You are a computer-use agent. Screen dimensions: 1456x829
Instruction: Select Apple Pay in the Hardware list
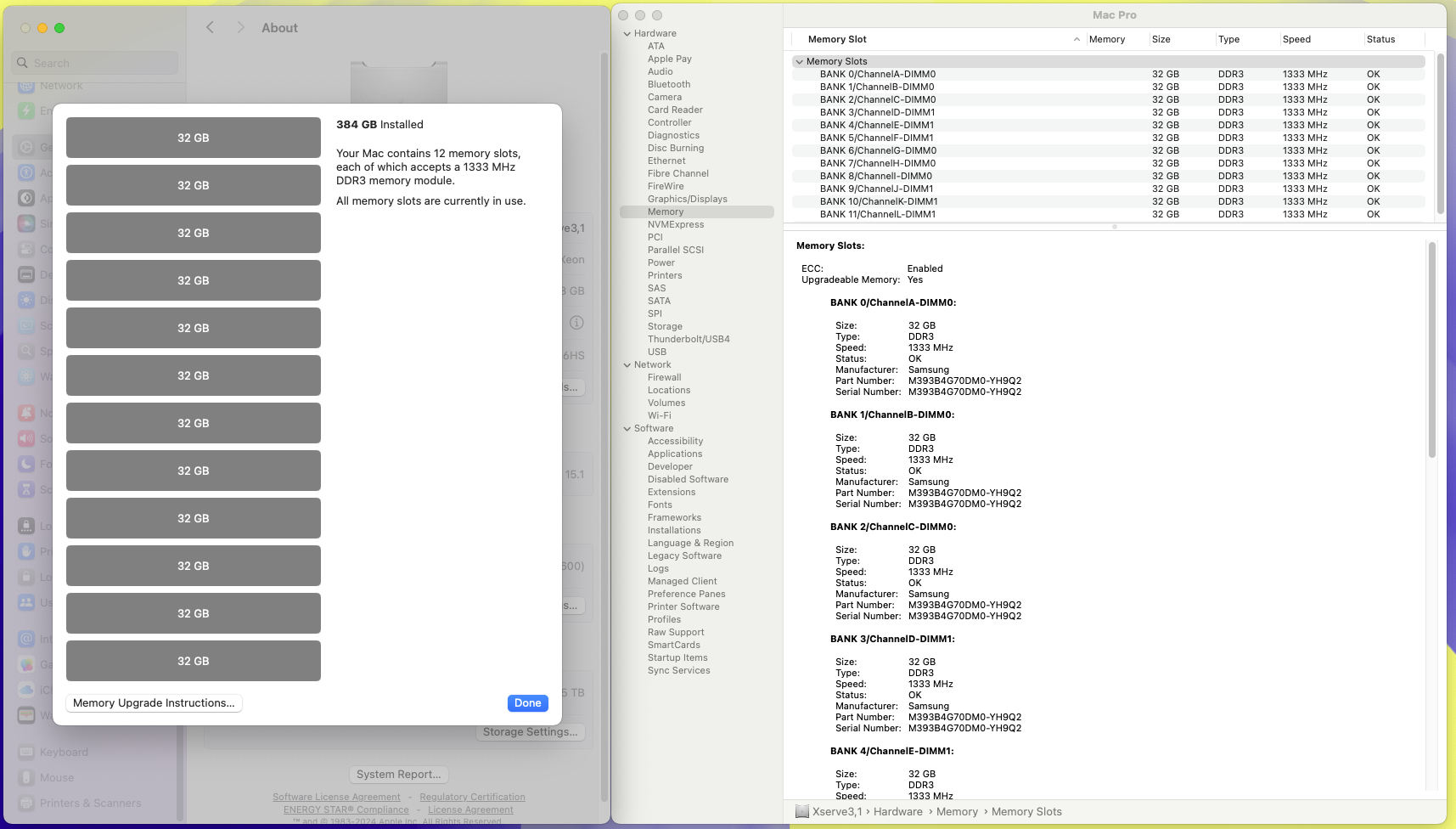(670, 59)
